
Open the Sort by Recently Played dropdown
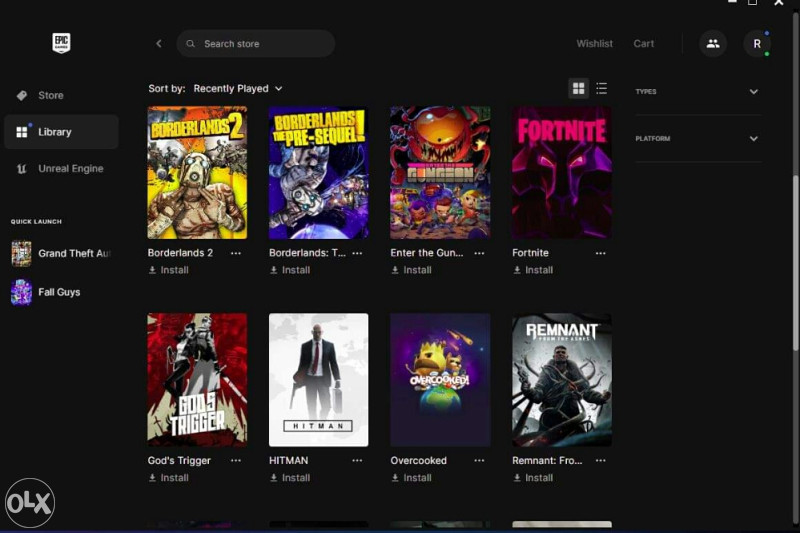tap(237, 89)
